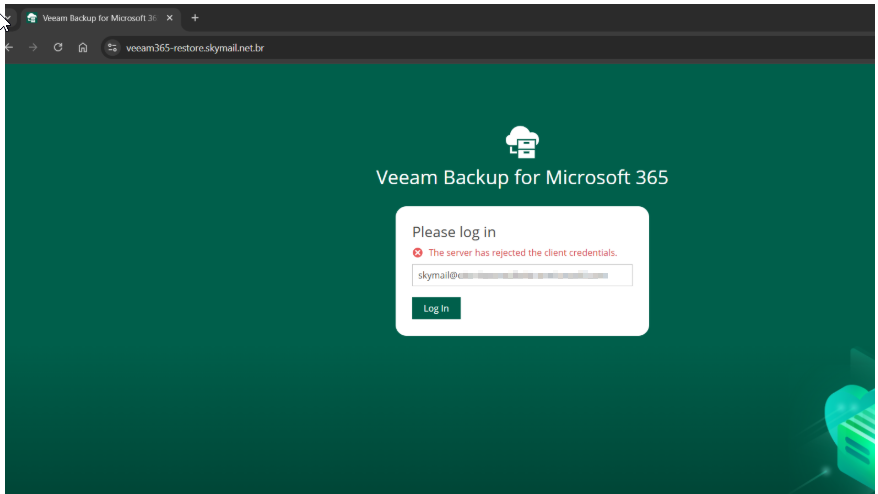Reload the Veeam login page
Viewport: 878px width, 494px height.
point(58,47)
